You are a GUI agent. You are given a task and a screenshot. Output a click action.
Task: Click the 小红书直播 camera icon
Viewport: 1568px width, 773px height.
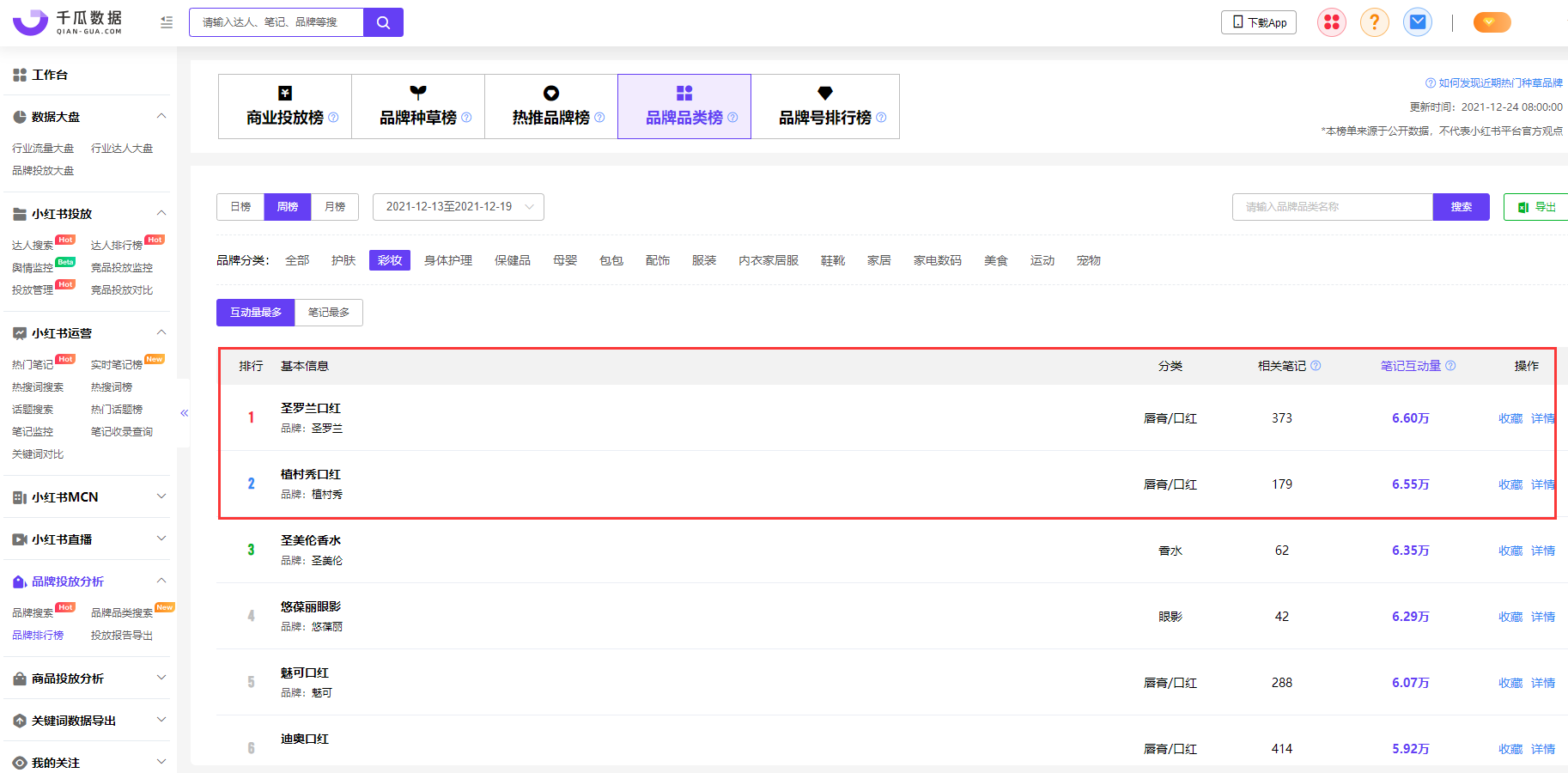20,540
